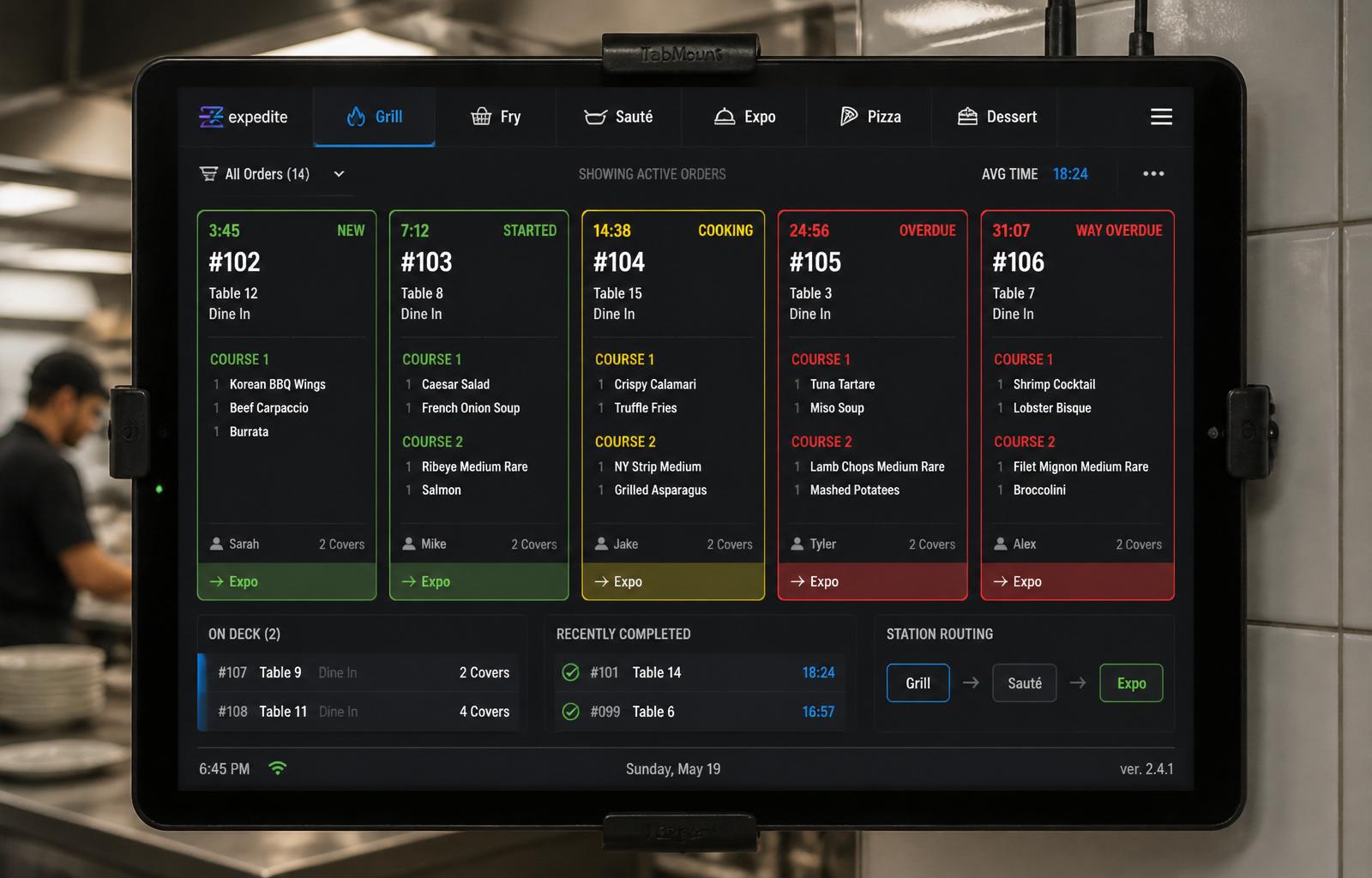Viewport: 1372px width, 878px height.
Task: Click the French Onion Soup item
Action: point(471,408)
